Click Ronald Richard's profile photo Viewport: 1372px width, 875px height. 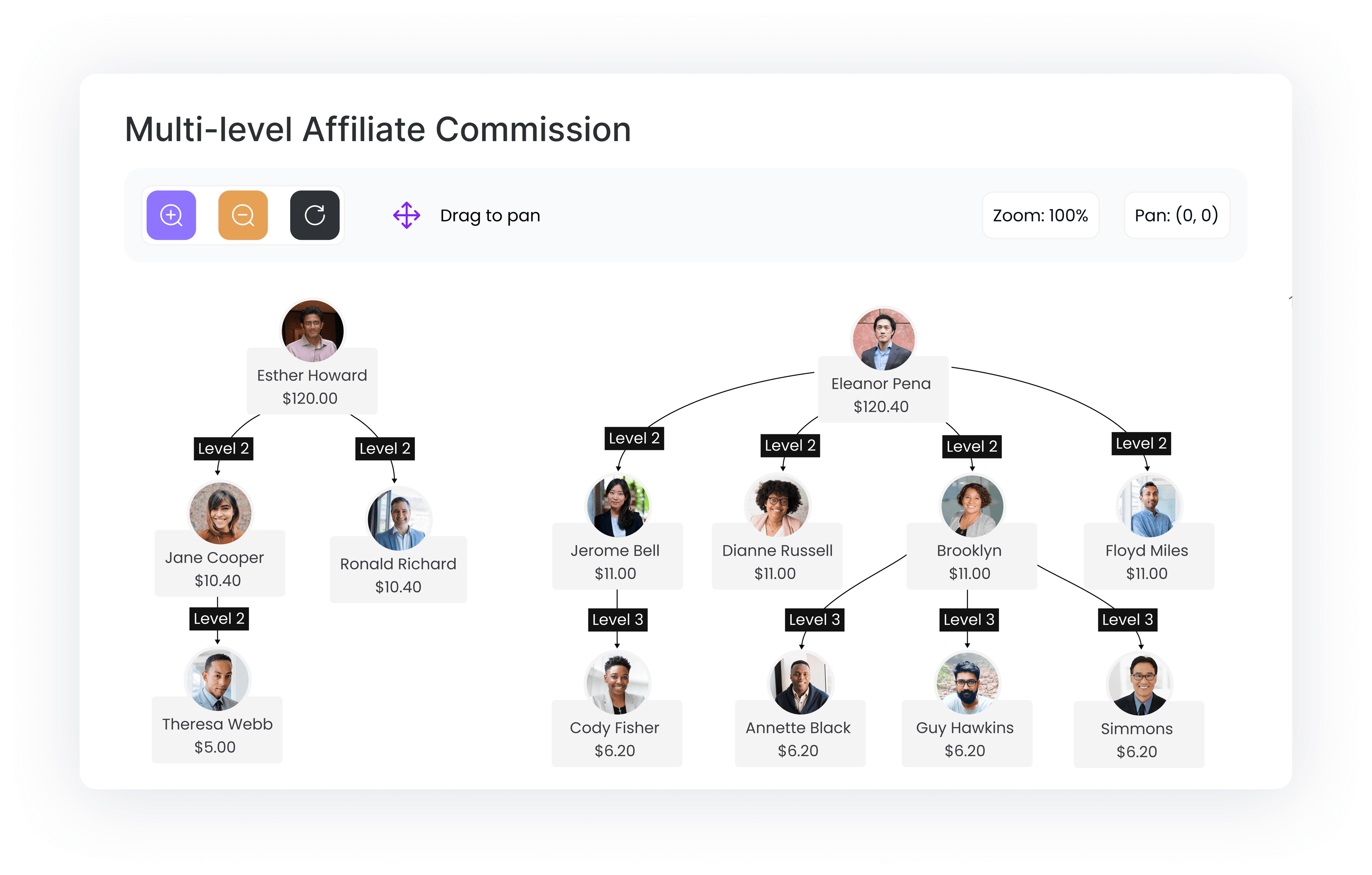[x=399, y=519]
